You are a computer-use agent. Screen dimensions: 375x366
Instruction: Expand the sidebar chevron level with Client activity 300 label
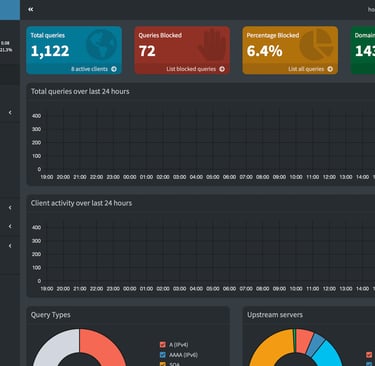pos(10,246)
